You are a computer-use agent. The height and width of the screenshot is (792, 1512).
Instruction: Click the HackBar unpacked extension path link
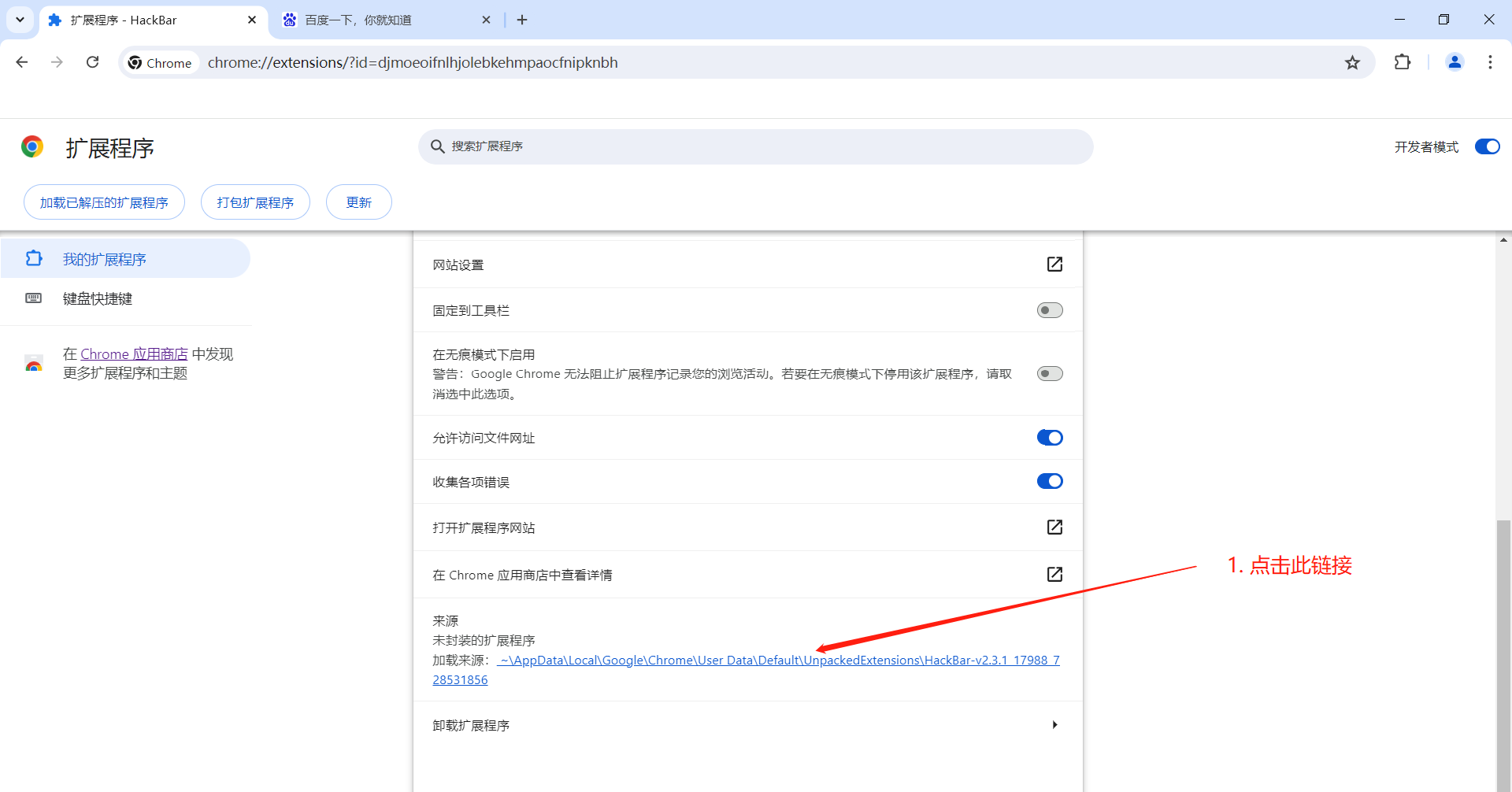click(x=778, y=661)
